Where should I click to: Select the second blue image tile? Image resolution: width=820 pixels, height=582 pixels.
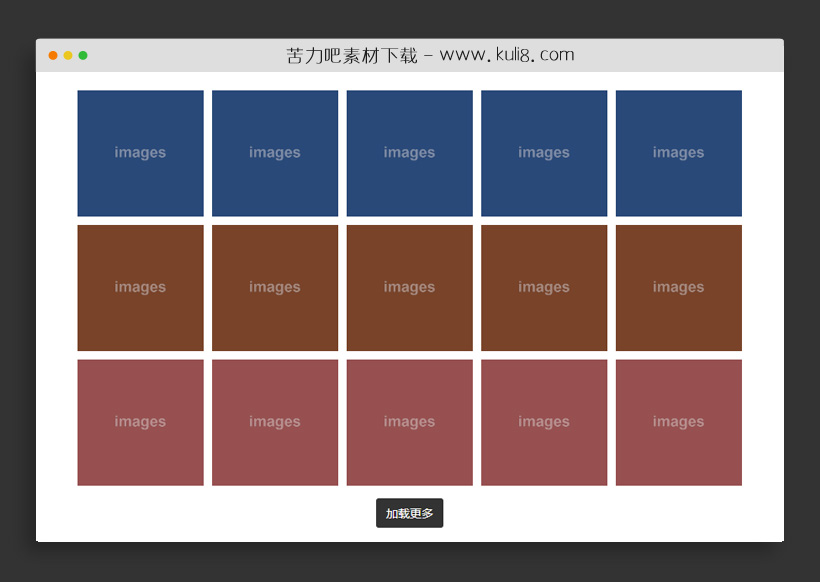point(275,153)
